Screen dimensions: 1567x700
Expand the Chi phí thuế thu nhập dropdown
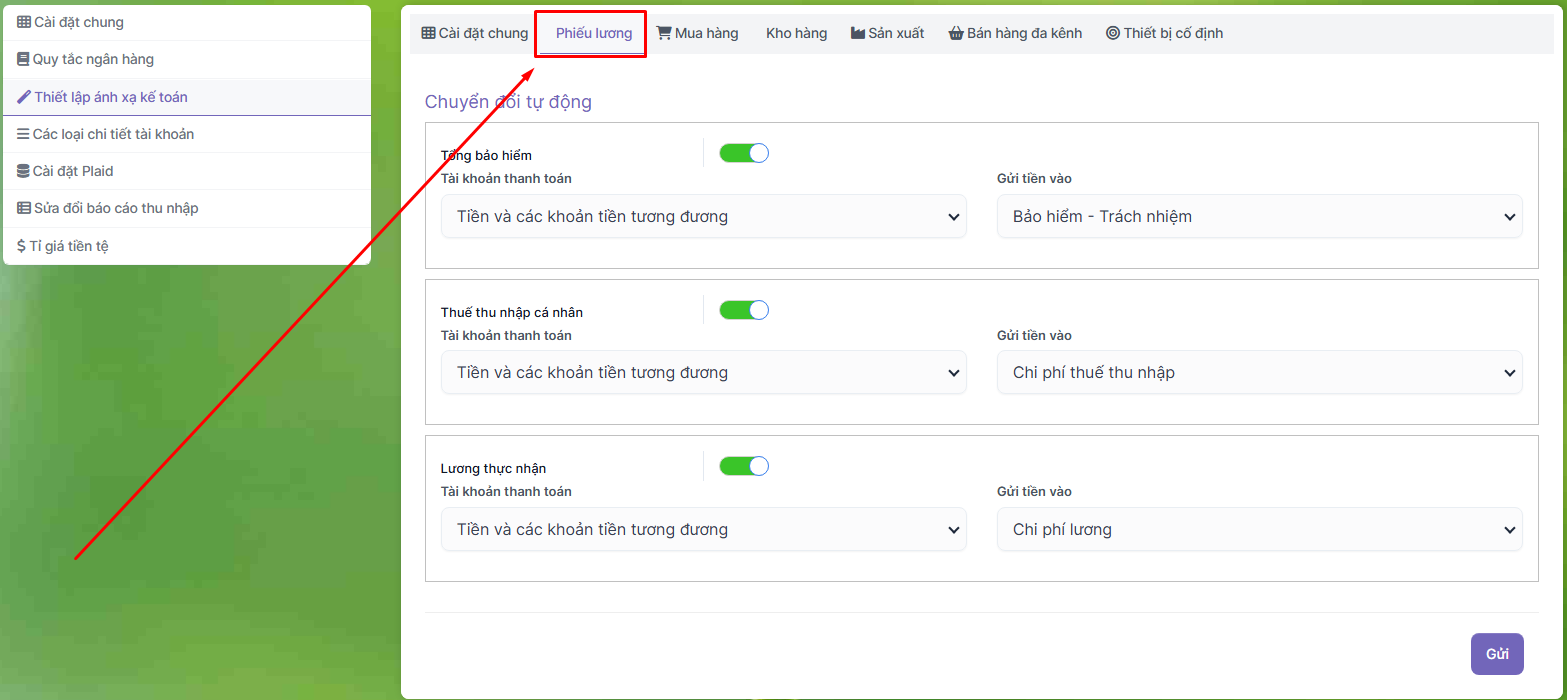pyautogui.click(x=1259, y=372)
